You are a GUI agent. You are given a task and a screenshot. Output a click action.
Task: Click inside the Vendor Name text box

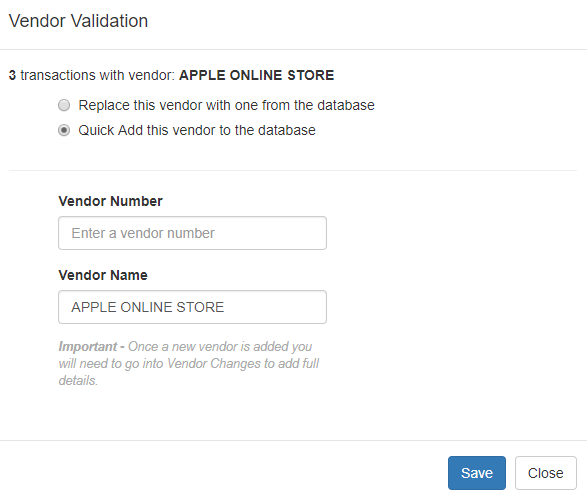tap(192, 307)
